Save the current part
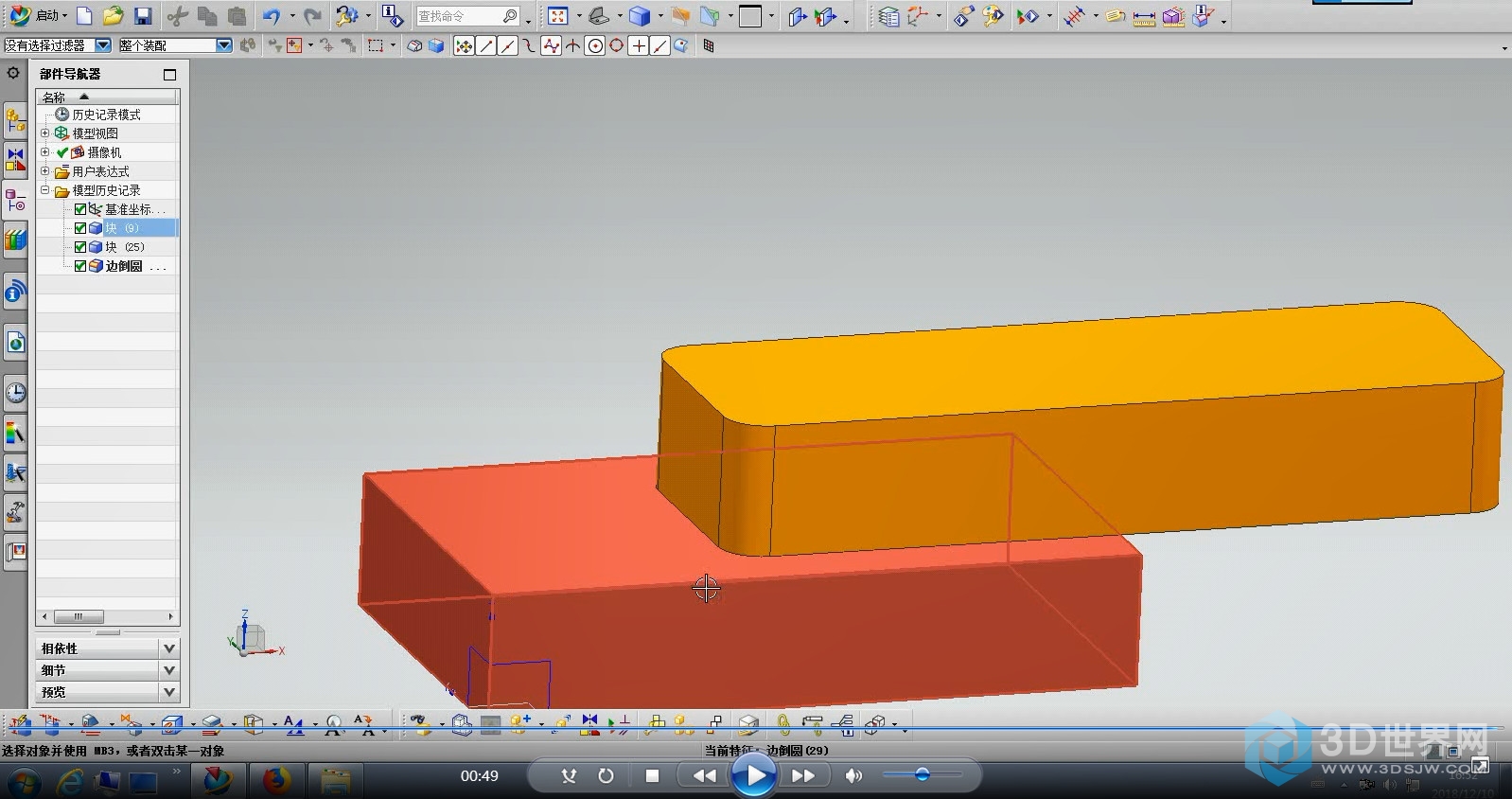 [x=143, y=16]
